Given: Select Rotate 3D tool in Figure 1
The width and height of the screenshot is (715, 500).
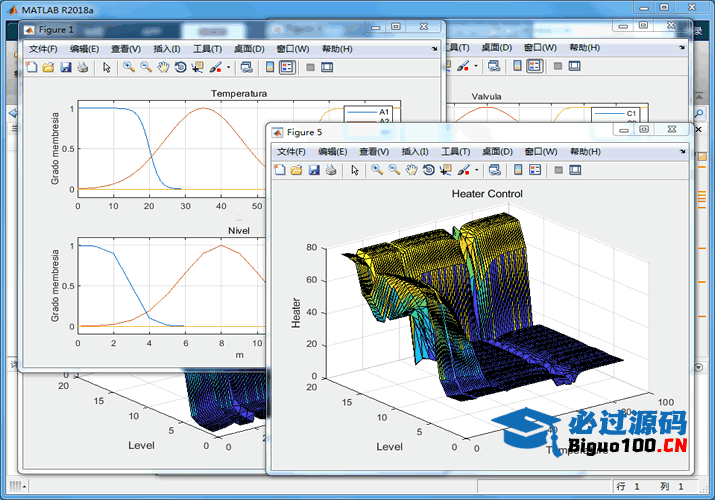Looking at the screenshot, I should pyautogui.click(x=181, y=67).
